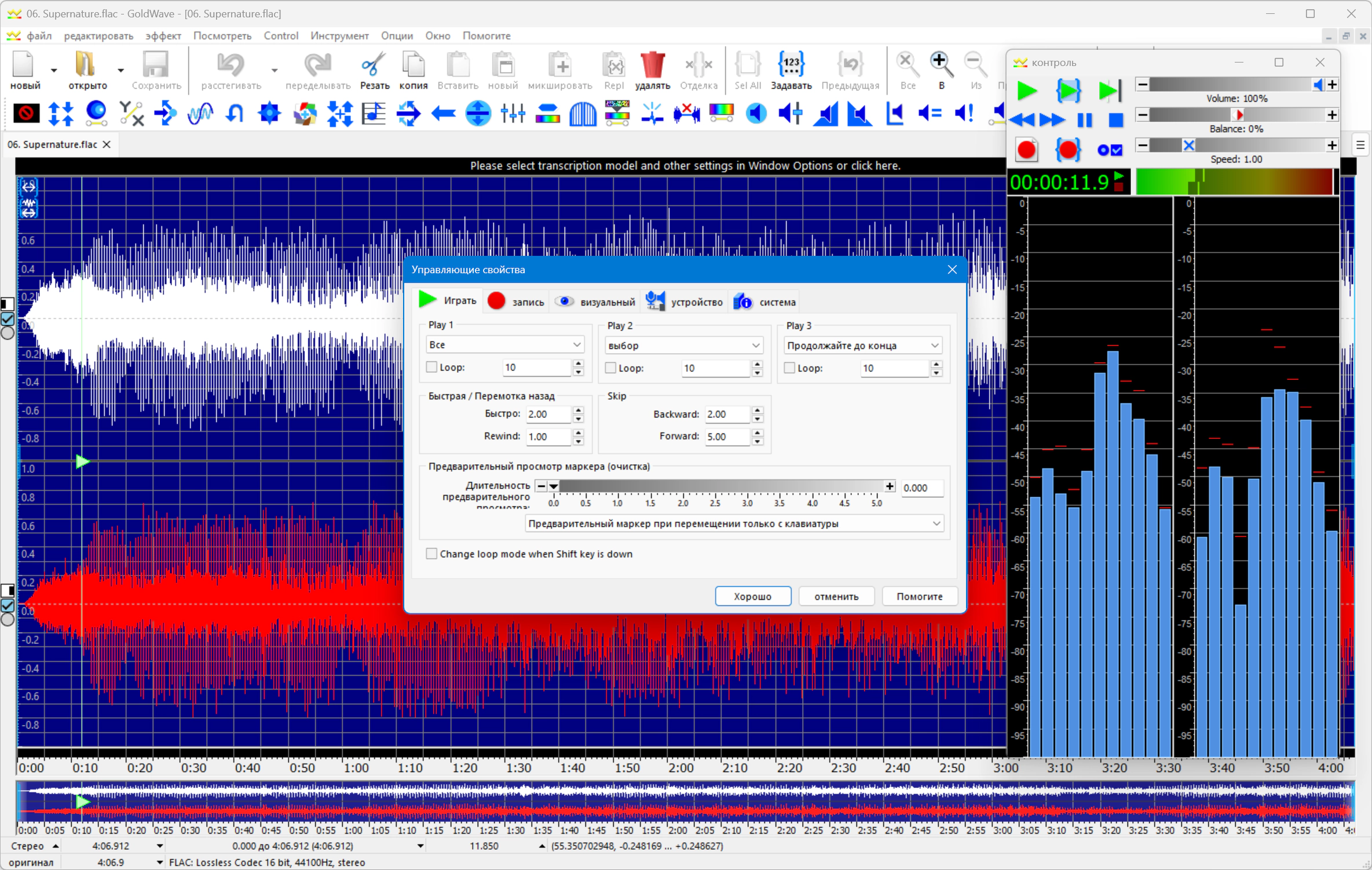Expand the preview marker keyboard-only dropdown
1372x870 pixels.
click(734, 524)
